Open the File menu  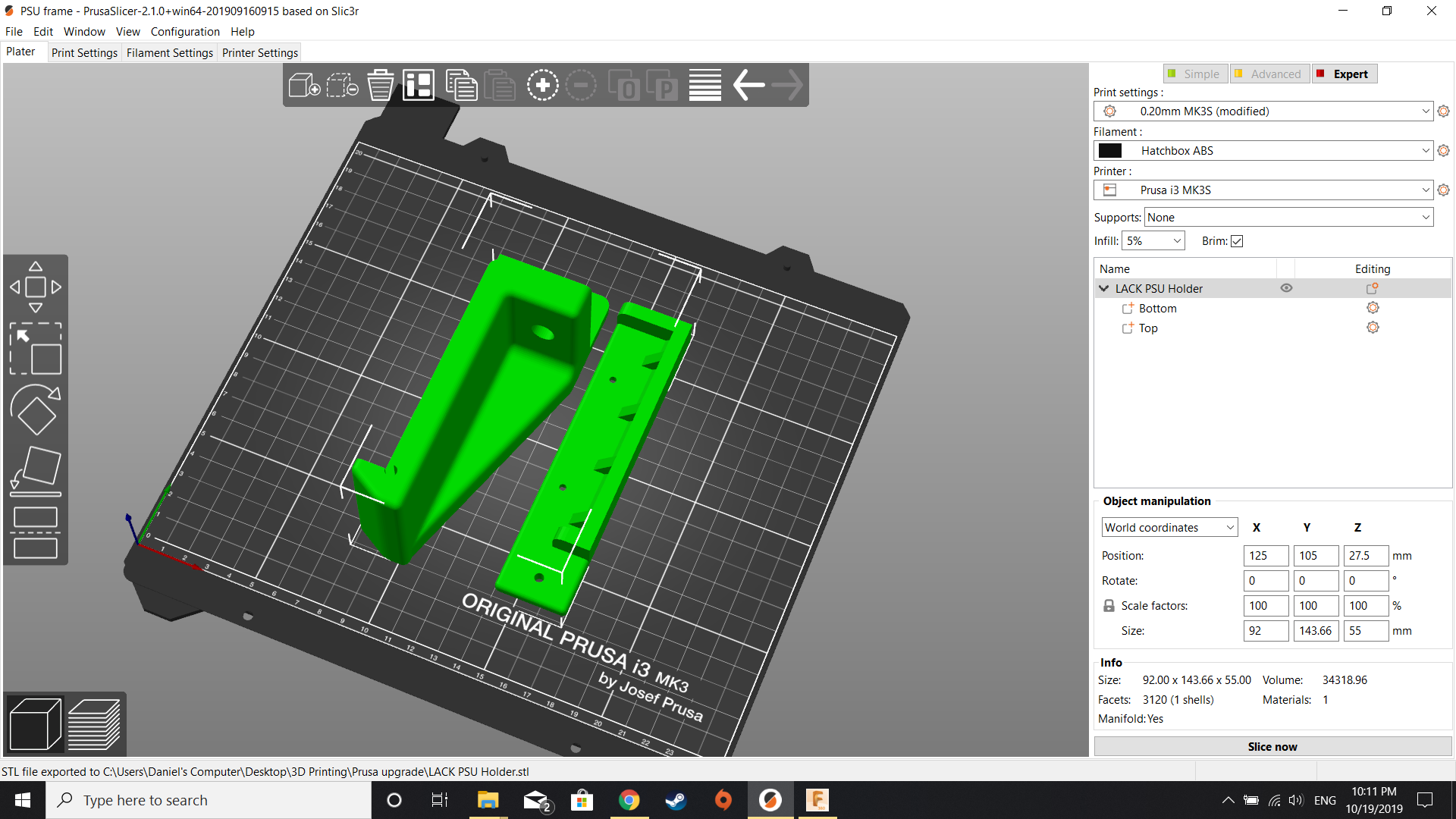(x=14, y=31)
